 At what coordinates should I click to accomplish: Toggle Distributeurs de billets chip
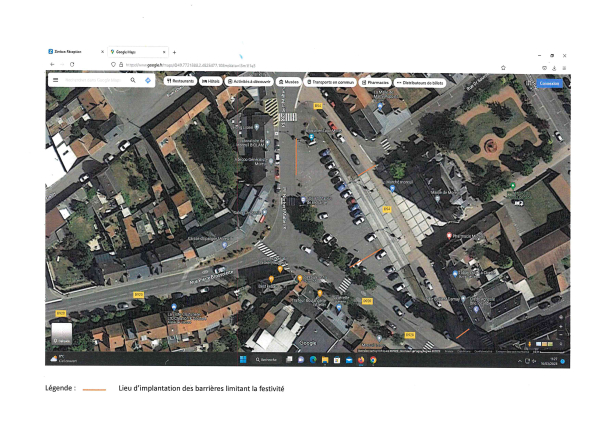[420, 81]
